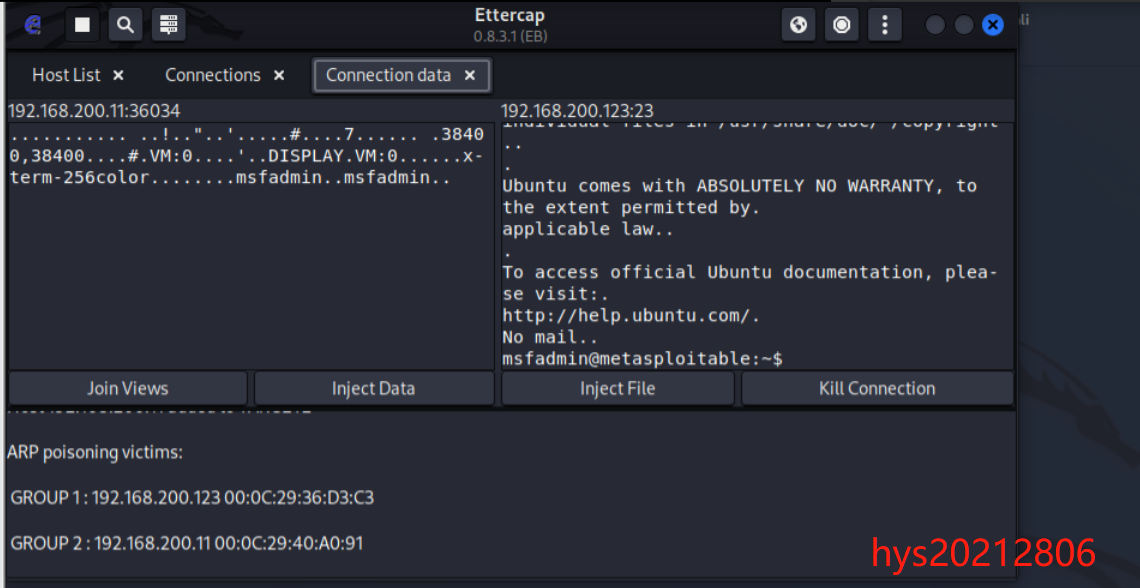Click the 192.168.200.123:23 destination label
This screenshot has width=1140, height=588.
(x=577, y=111)
